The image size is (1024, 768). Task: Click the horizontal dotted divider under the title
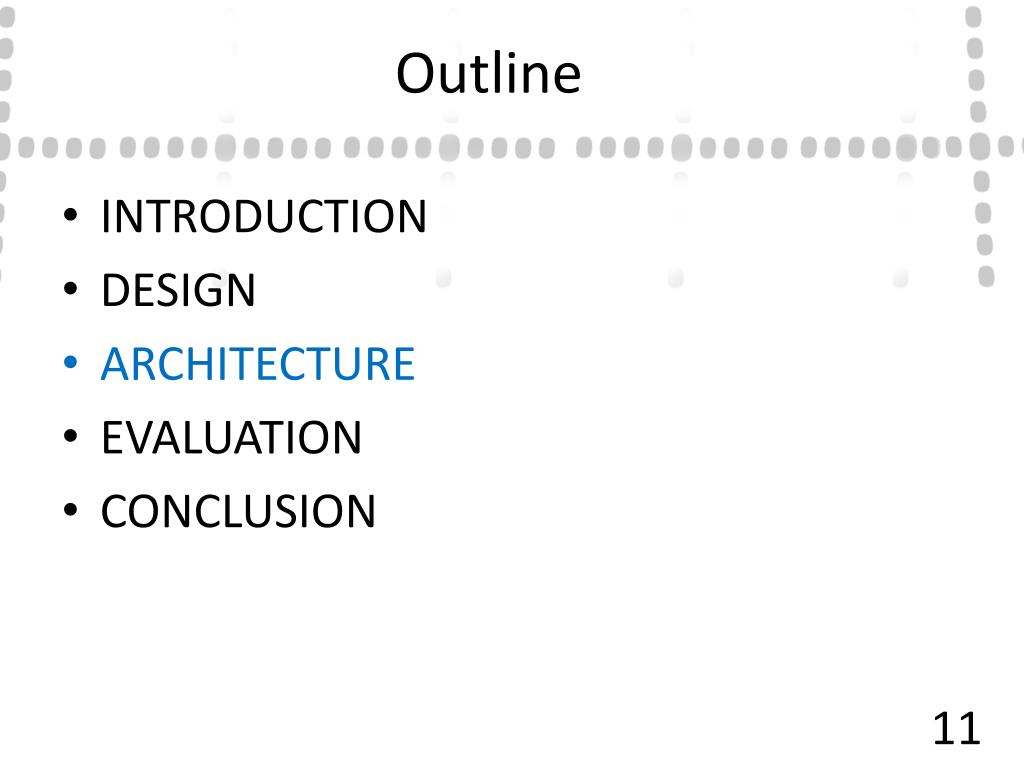tap(509, 148)
